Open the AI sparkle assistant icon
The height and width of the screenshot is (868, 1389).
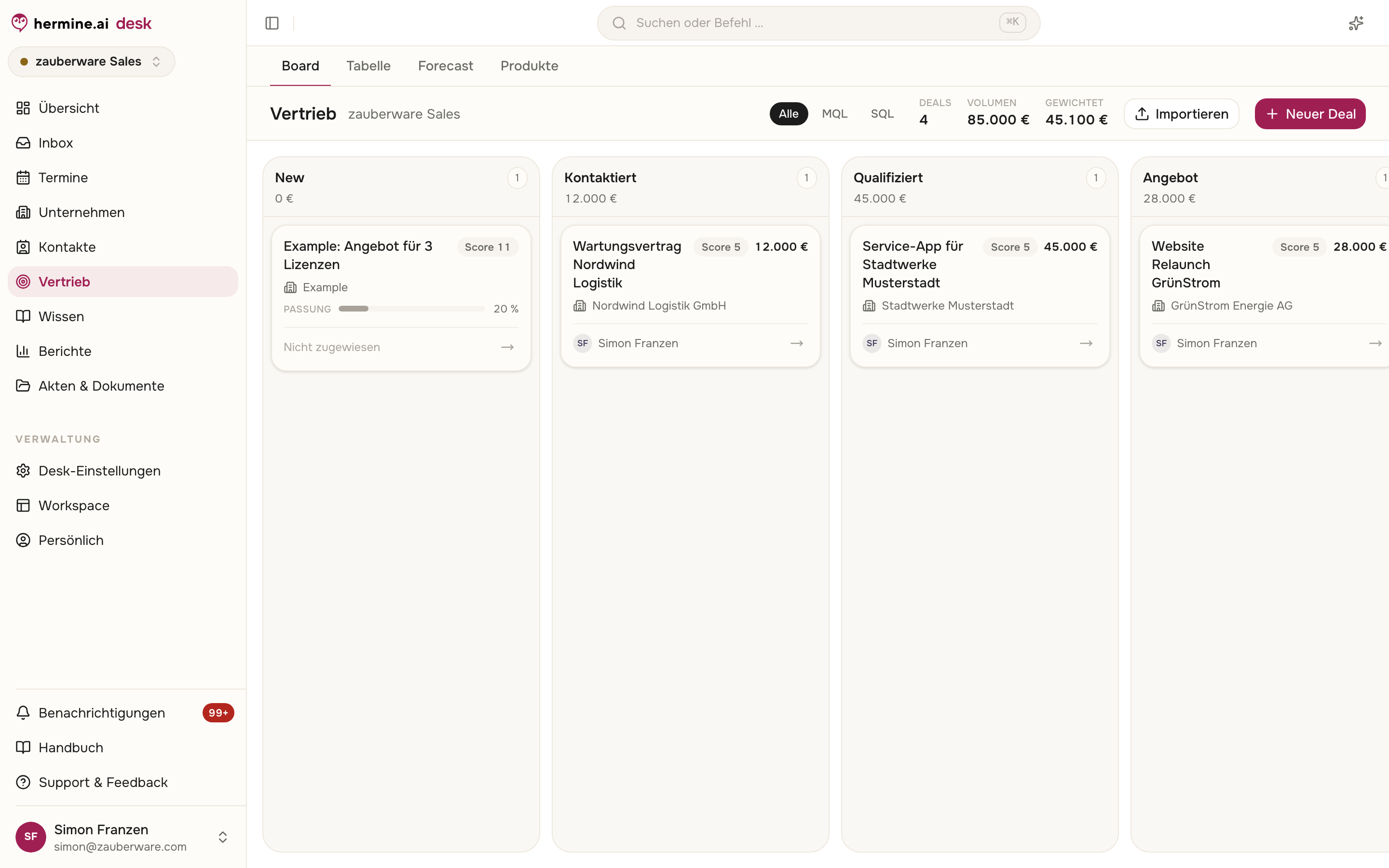(1356, 23)
